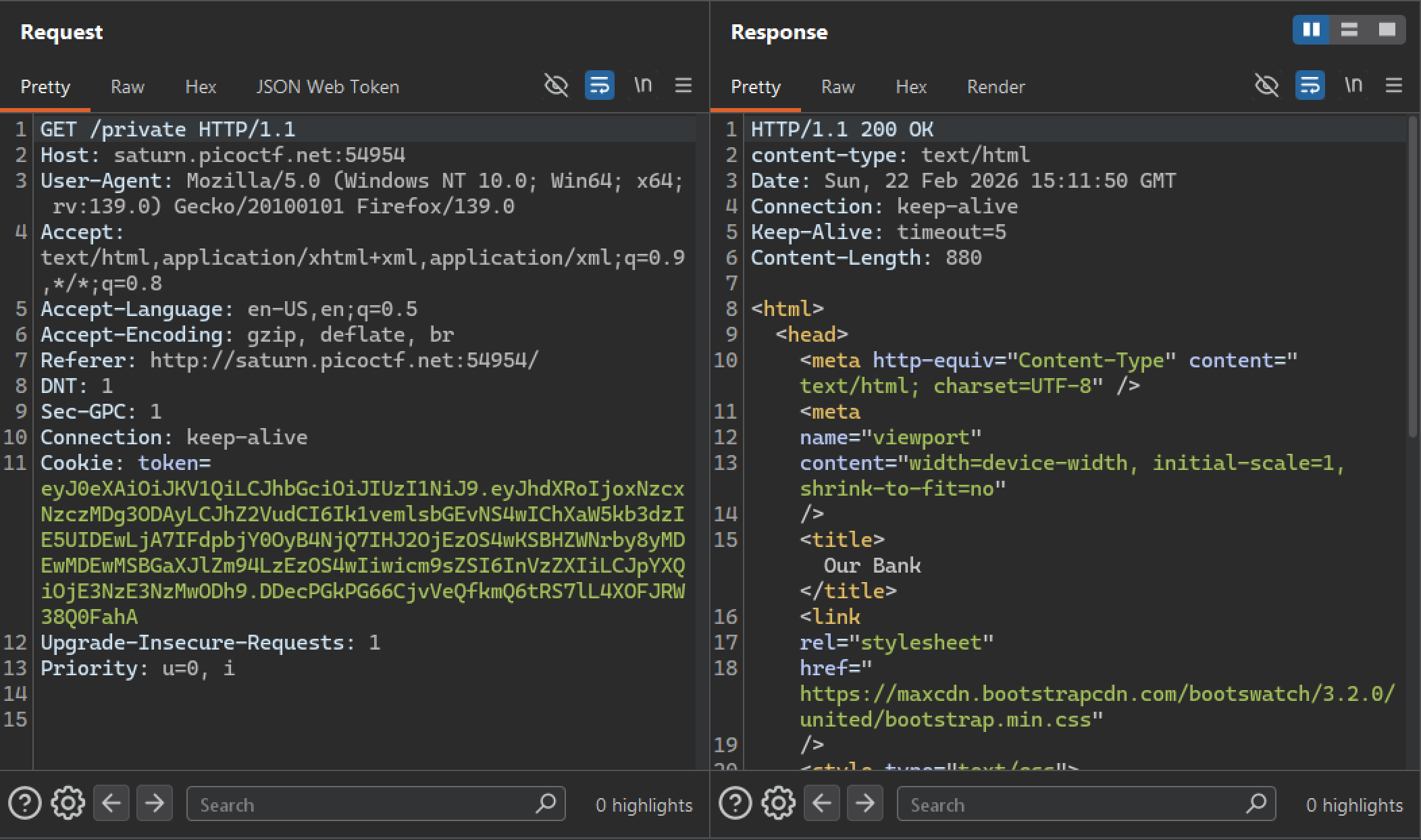Click the magnifier in the Response search bar
Screen dimensions: 1421x840
[x=1258, y=804]
